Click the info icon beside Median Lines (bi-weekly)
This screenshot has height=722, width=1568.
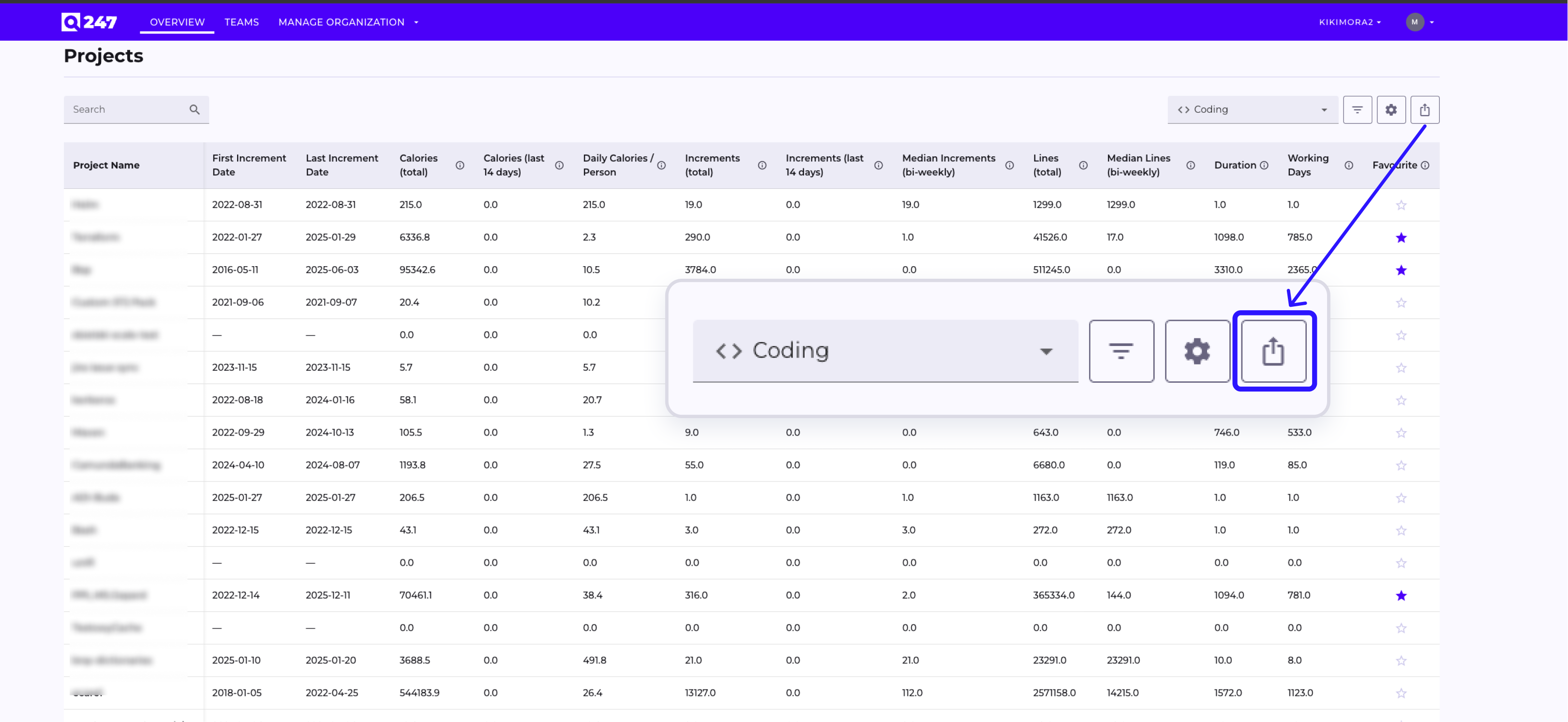pos(1191,165)
